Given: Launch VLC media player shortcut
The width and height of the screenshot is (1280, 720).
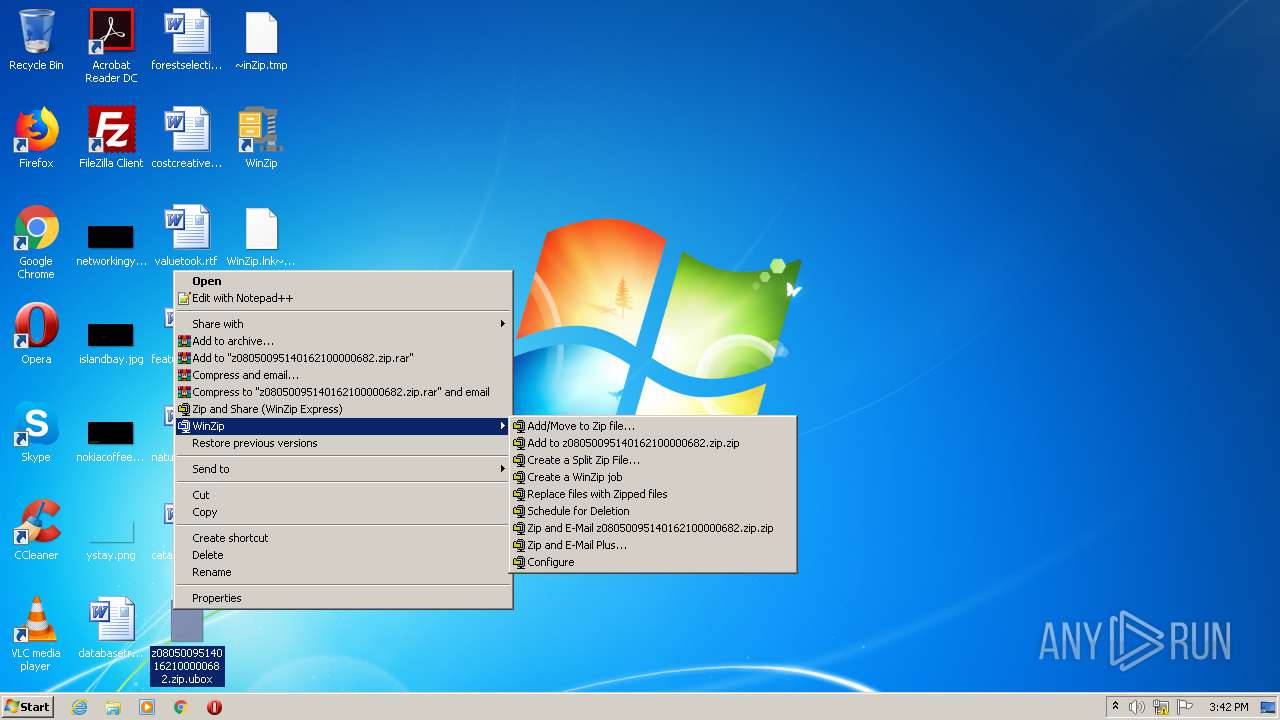Looking at the screenshot, I should tap(36, 635).
